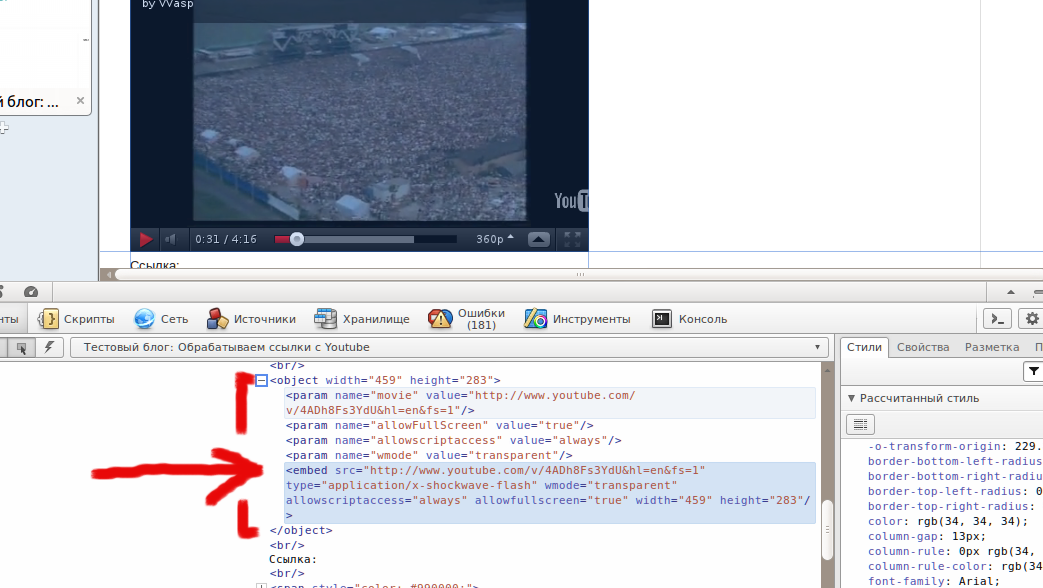Screen dimensions: 1043x588
Task: Click the video progress slider handle
Action: 297,239
